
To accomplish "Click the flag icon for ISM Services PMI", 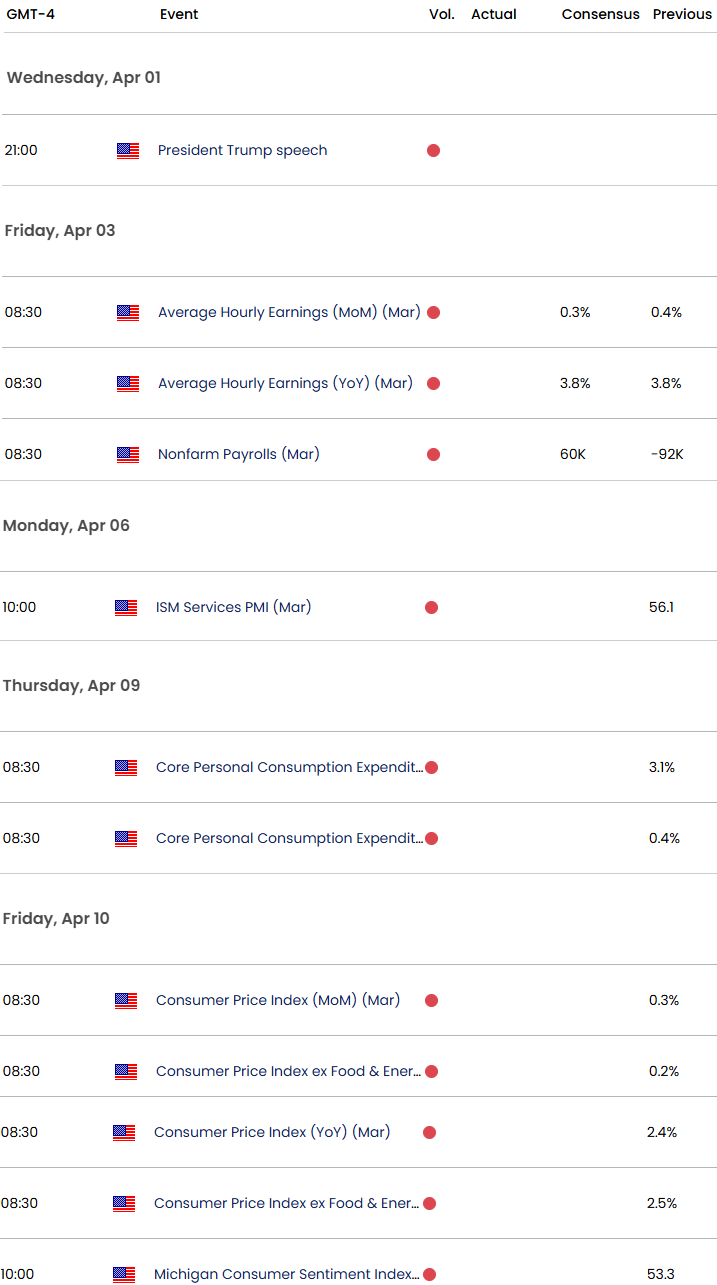I will [x=126, y=608].
